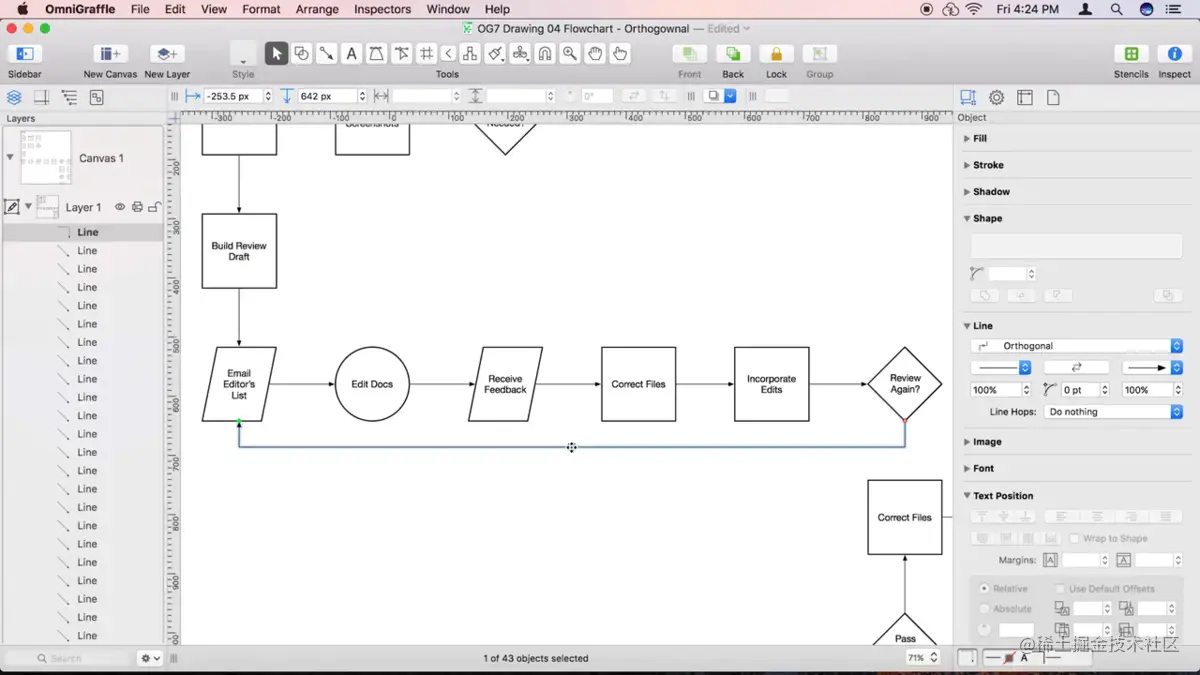Open the Orthogonal line type dropdown

[x=1076, y=346]
